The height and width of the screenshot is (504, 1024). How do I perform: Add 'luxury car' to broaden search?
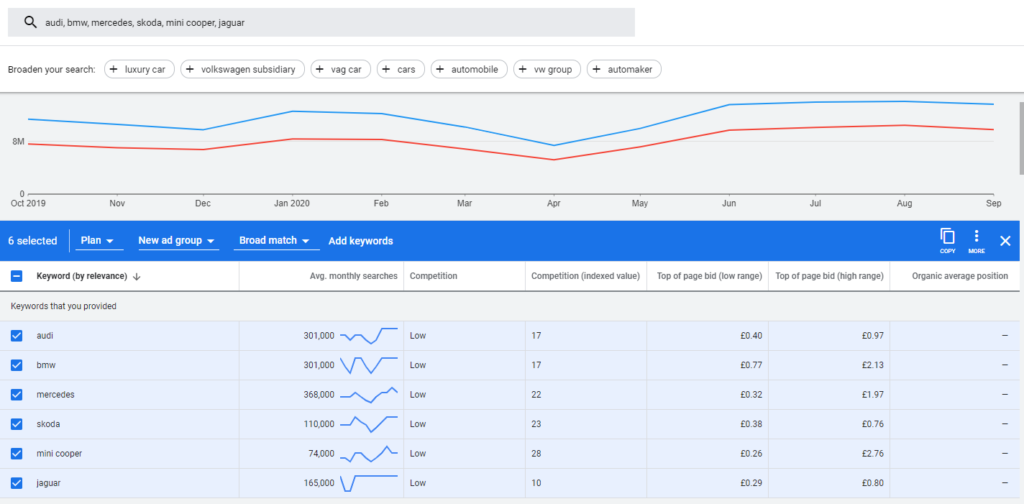[139, 69]
